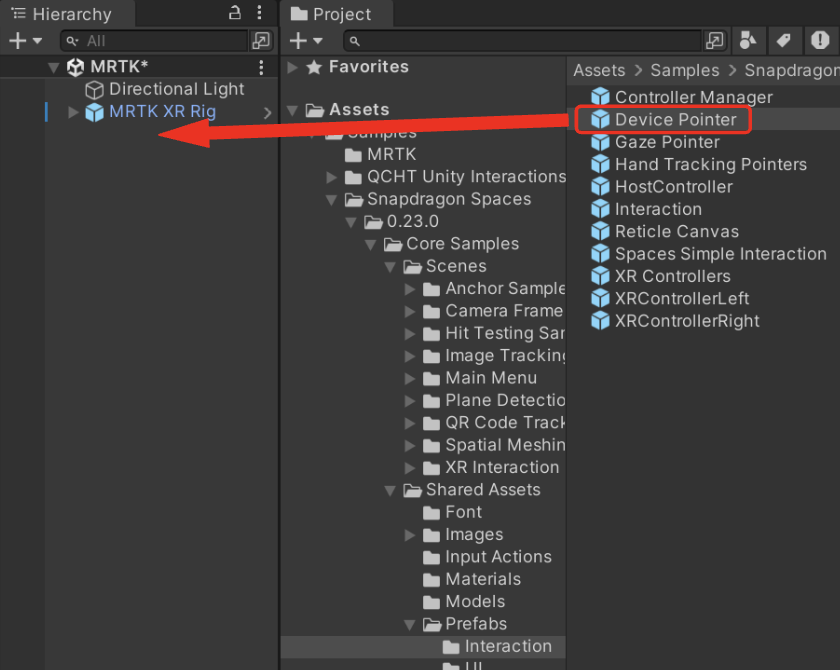Select the XRControllerLeft prefab

[x=670, y=299]
